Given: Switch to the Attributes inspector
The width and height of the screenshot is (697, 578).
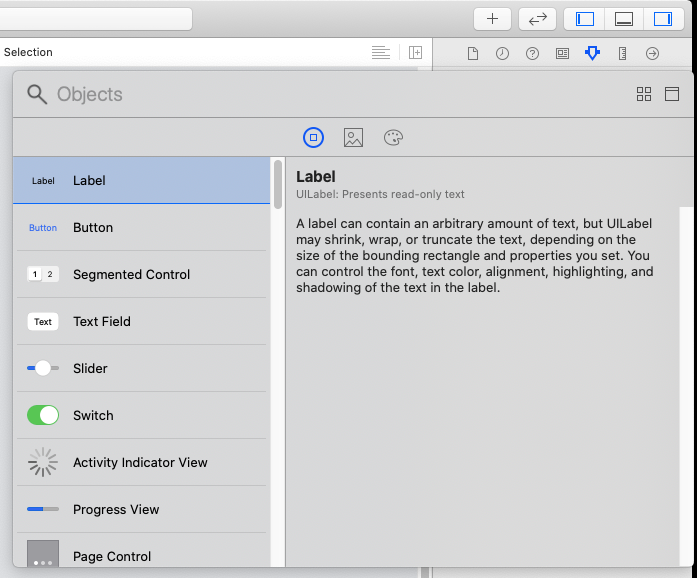Looking at the screenshot, I should [592, 53].
